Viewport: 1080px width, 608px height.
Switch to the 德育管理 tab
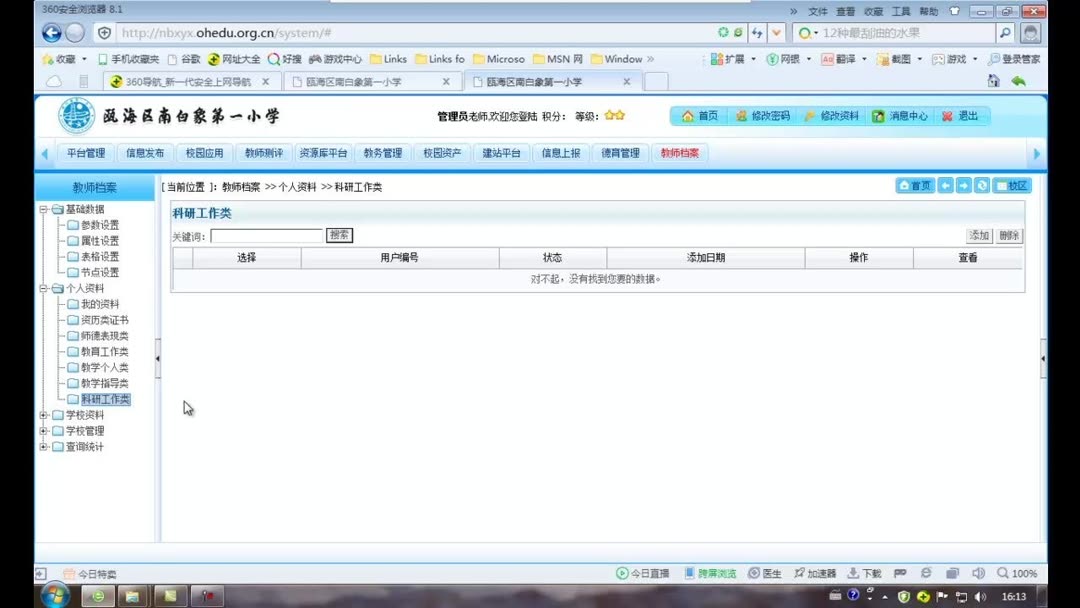[621, 153]
